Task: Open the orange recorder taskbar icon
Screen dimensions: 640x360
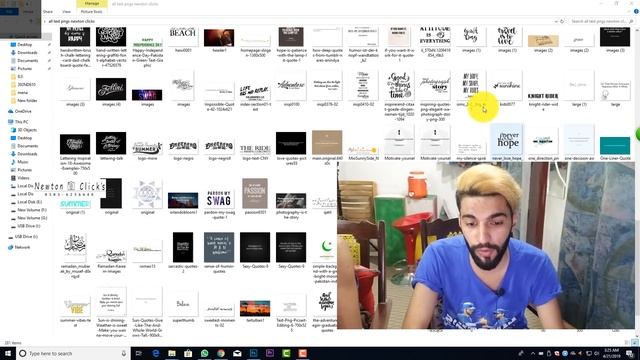Action: [302, 353]
